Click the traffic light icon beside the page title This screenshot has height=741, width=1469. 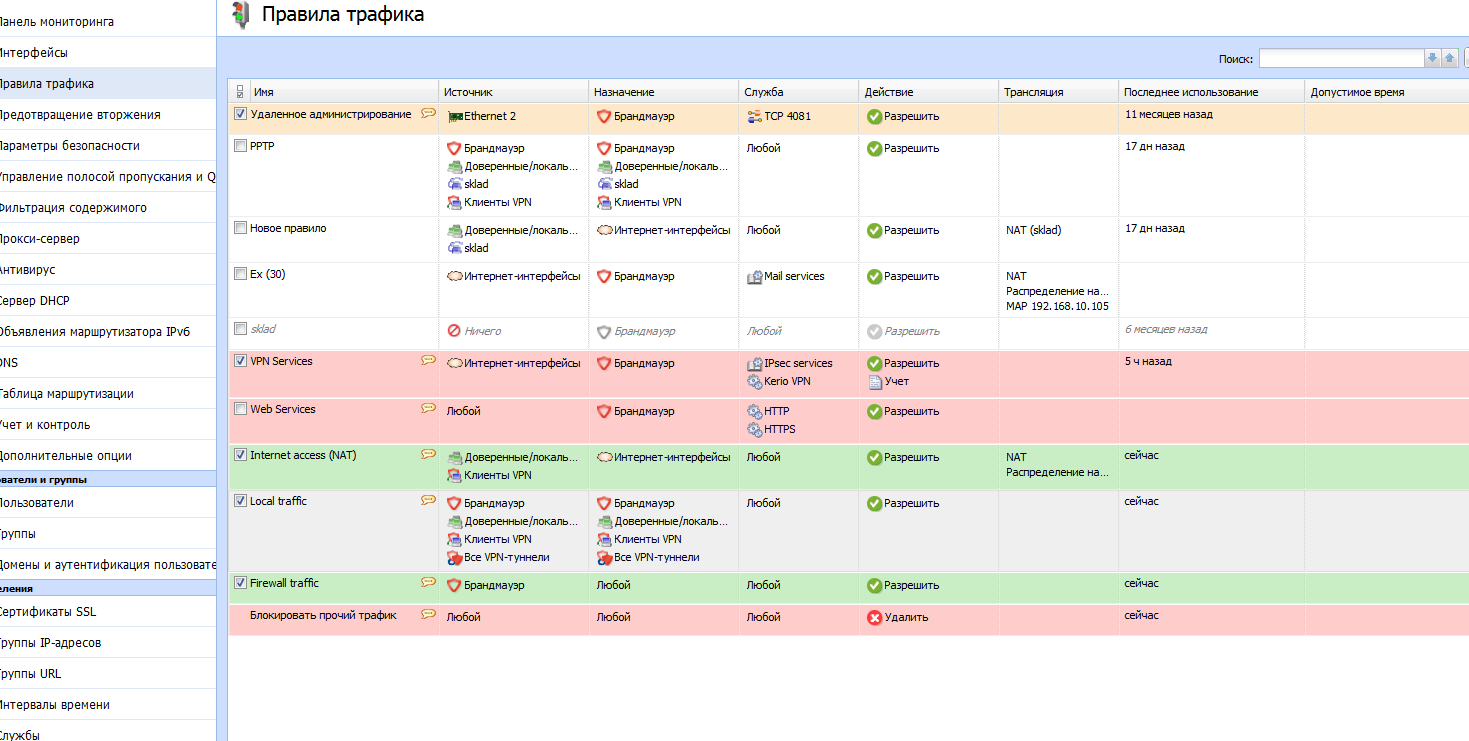tap(240, 14)
